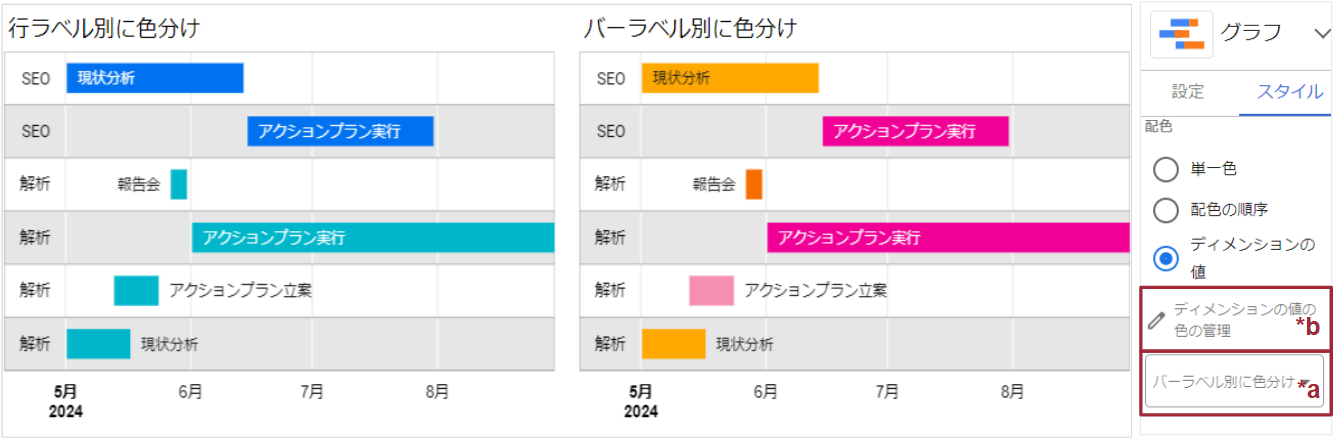Click the 行ラベル別に色分け chart title

pyautogui.click(x=104, y=28)
